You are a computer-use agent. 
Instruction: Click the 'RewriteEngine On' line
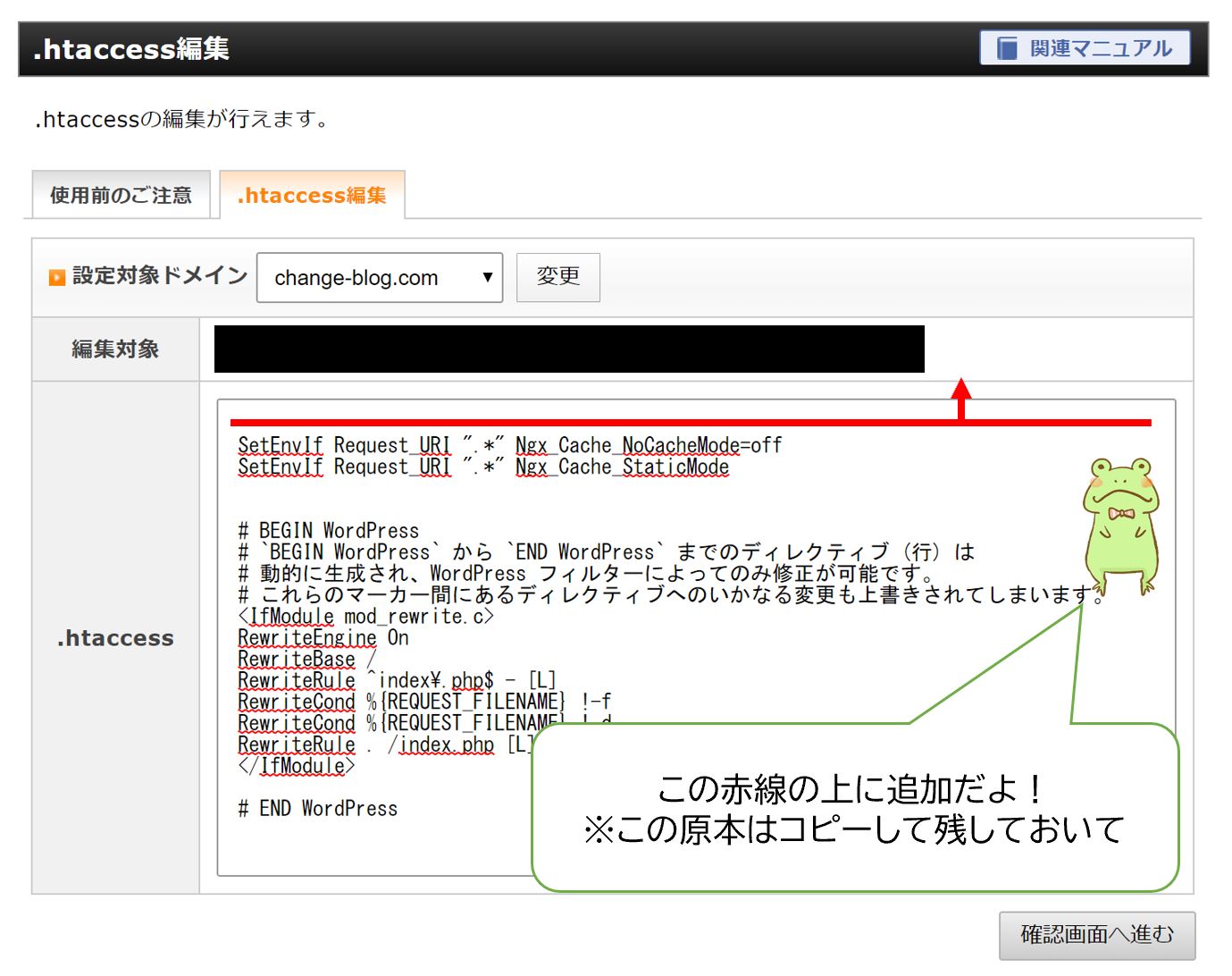coord(323,638)
